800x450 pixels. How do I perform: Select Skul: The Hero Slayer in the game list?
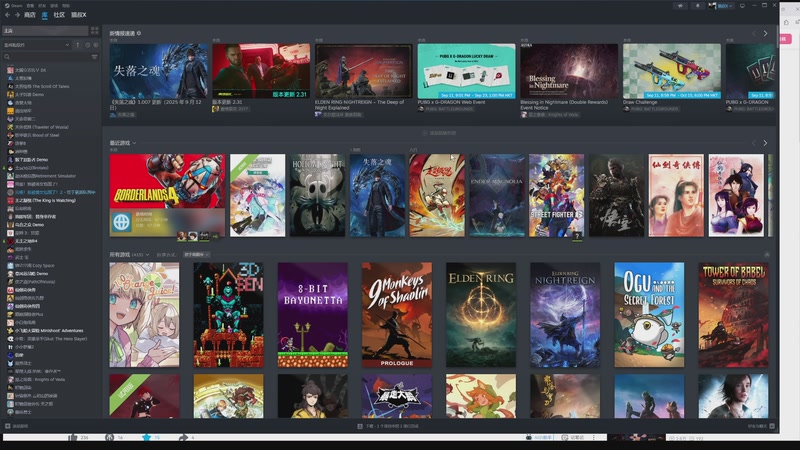click(51, 339)
